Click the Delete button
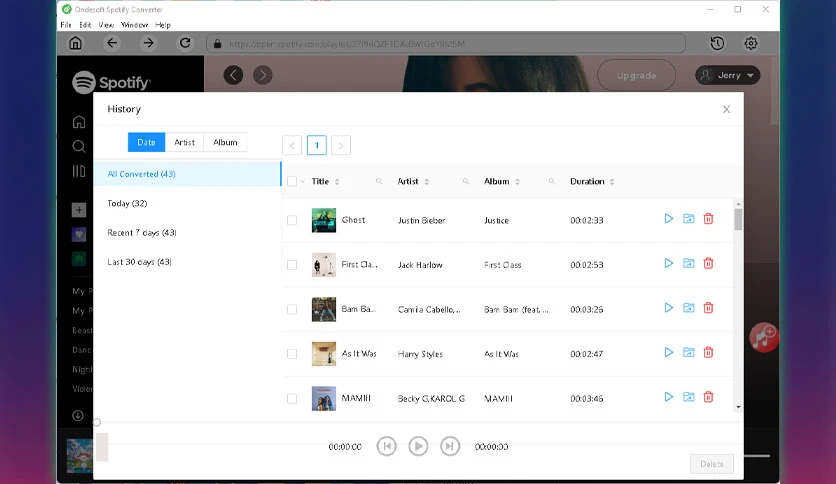The image size is (836, 484). (712, 464)
